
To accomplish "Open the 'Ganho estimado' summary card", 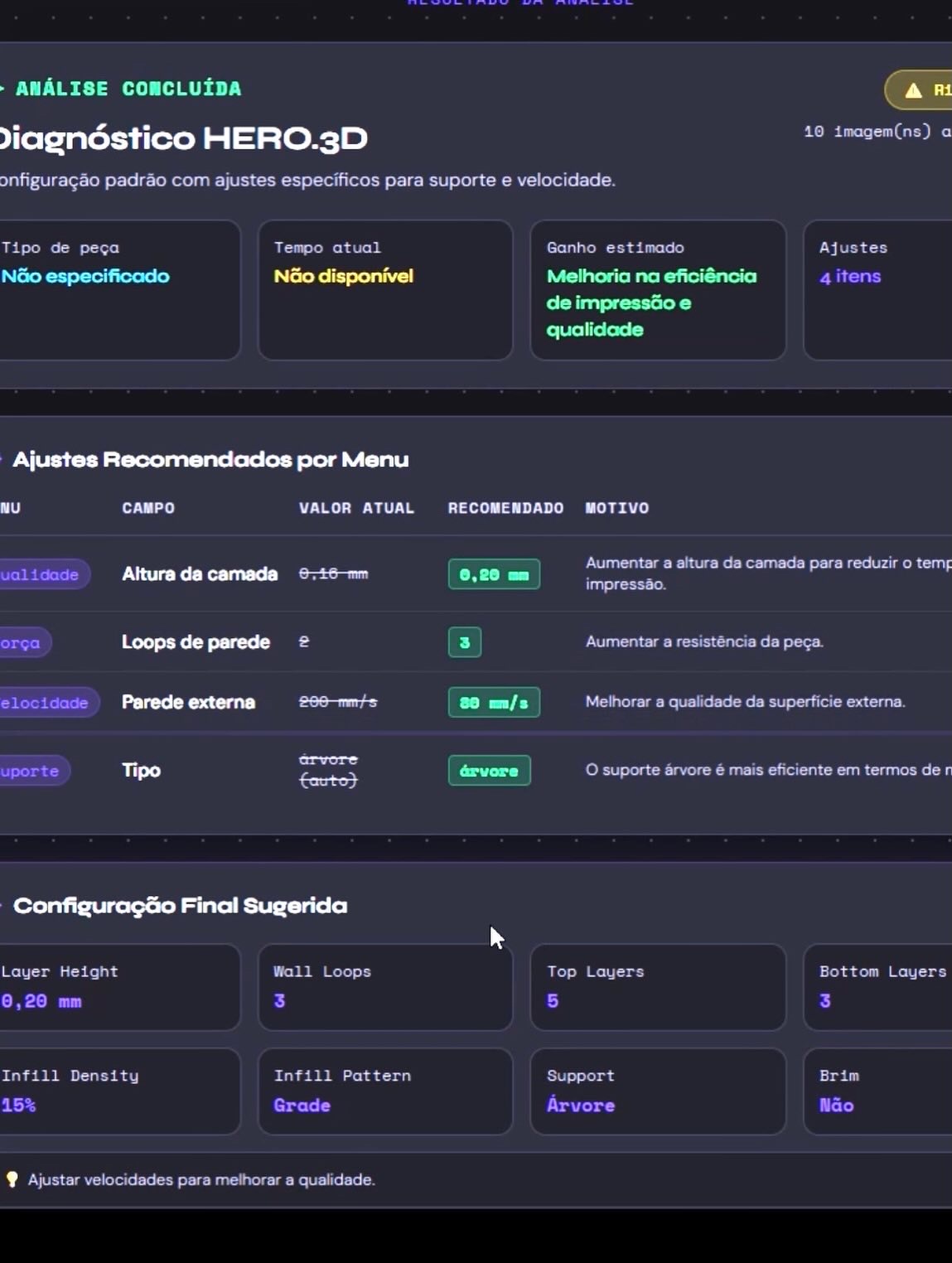I will click(x=658, y=290).
